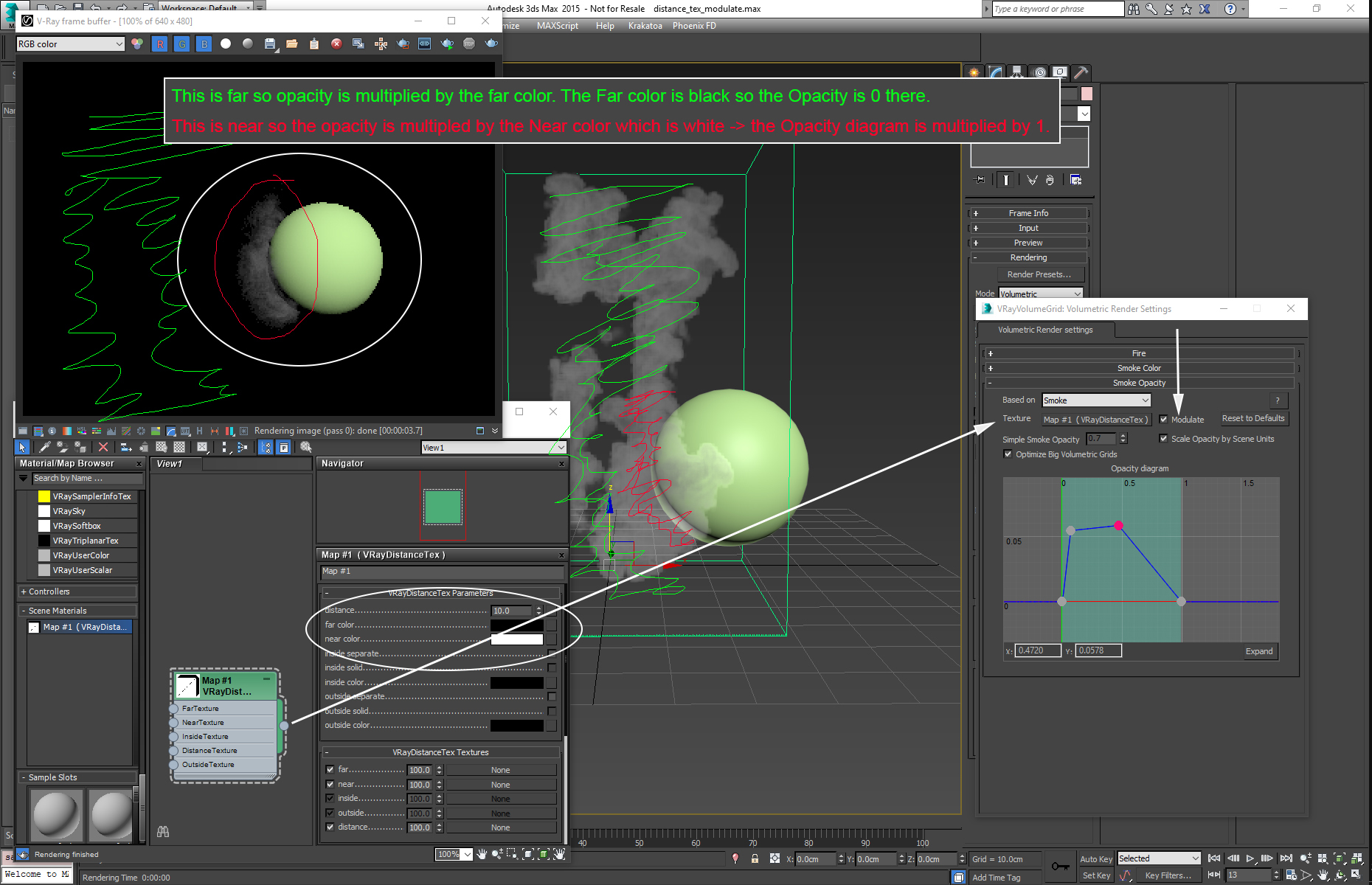The width and height of the screenshot is (1372, 885).
Task: Click the far color black swatch
Action: pyautogui.click(x=517, y=625)
